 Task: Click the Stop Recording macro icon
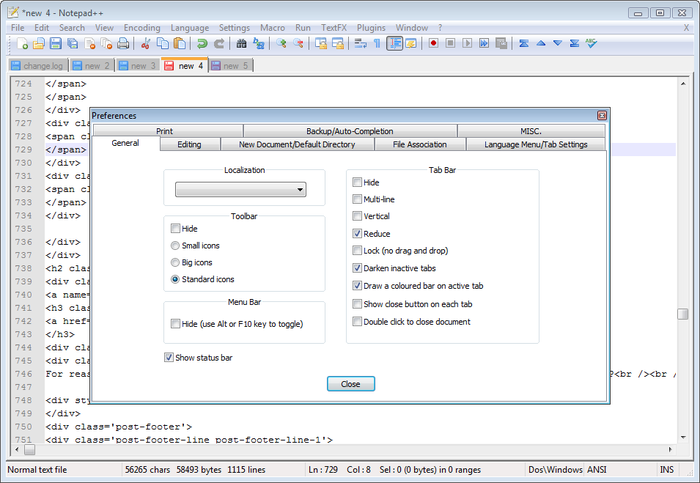(x=450, y=44)
